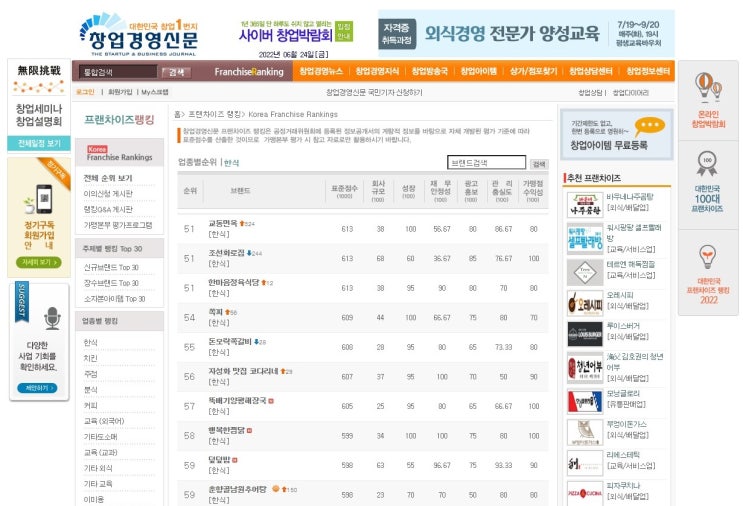Open the 창업아이템 무료등록 banner
The image size is (743, 506).
pos(617,135)
